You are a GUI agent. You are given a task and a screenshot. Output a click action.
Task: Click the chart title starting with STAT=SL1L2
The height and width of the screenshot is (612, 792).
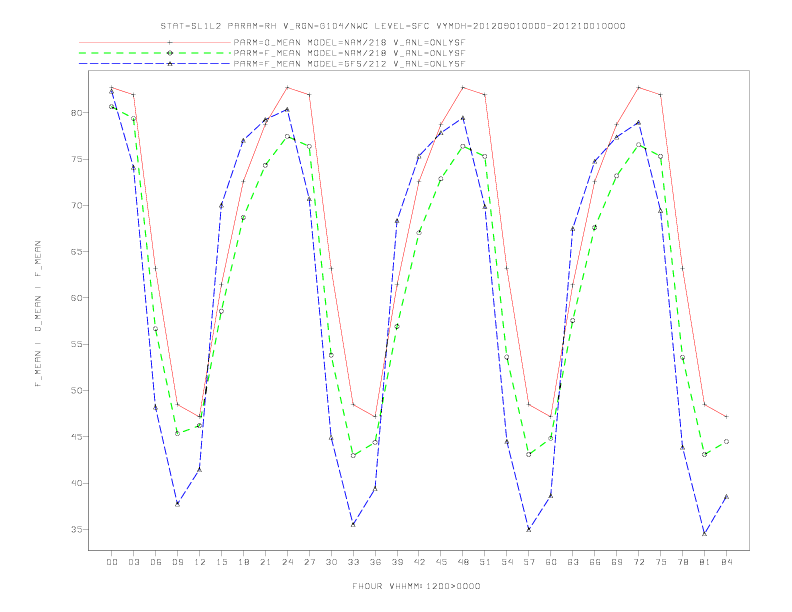tap(392, 26)
